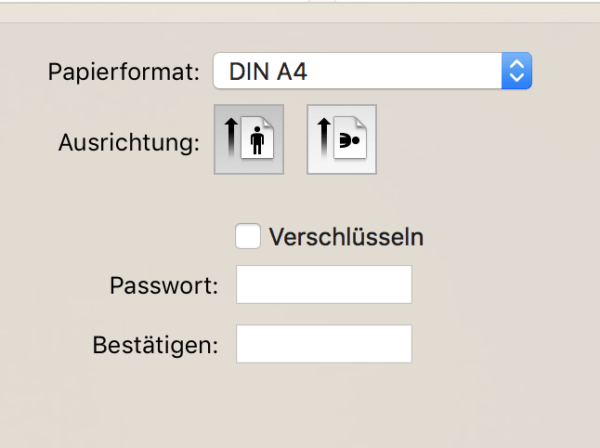600x448 pixels.
Task: Click the upper chevron of the Papierformat popup button
Action: point(517,64)
